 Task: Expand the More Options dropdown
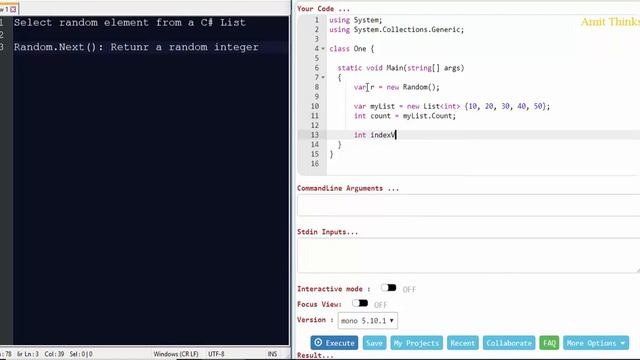tap(596, 343)
